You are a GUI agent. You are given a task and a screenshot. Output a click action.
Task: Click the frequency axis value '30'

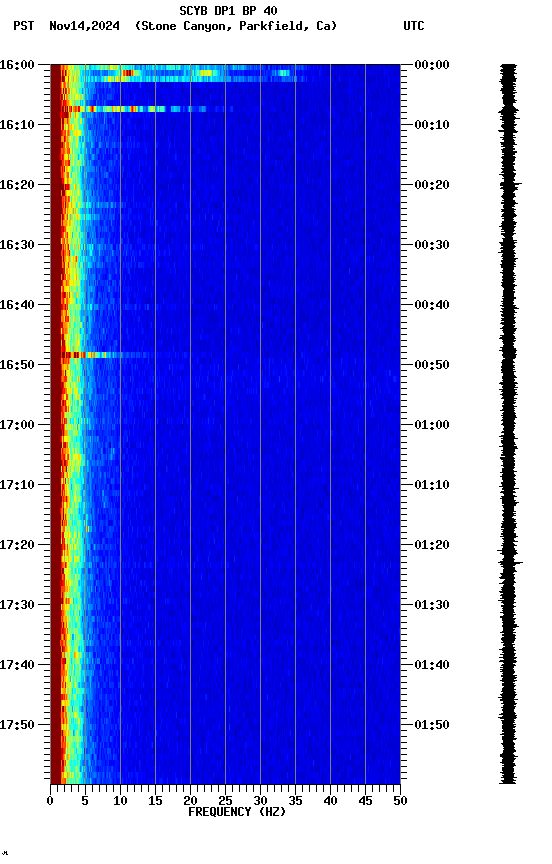(260, 801)
